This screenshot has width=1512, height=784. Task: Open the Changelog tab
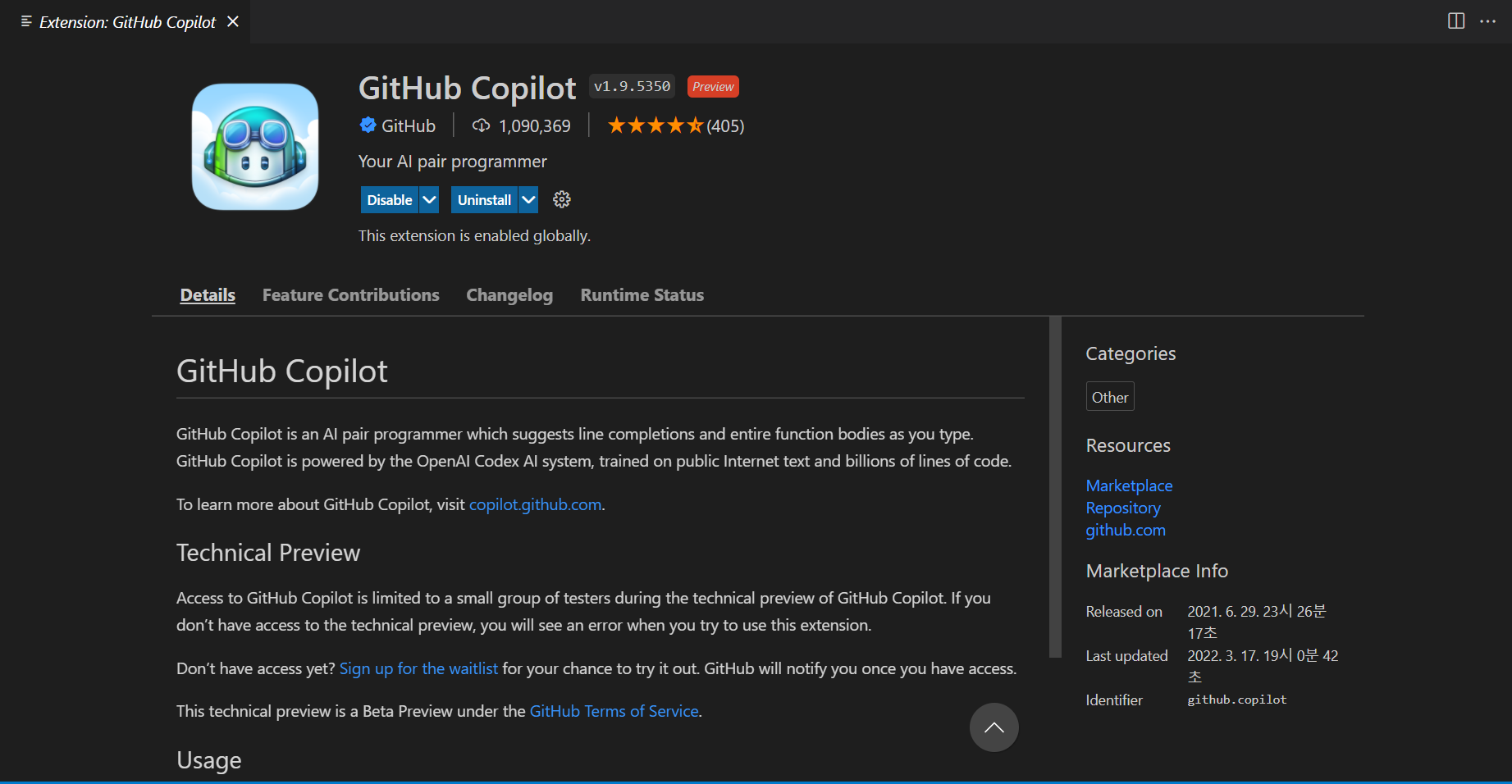[509, 295]
